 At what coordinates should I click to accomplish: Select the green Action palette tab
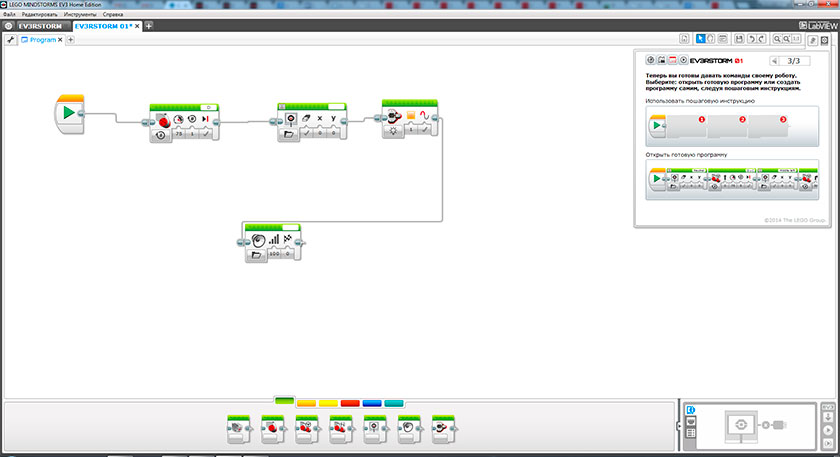[x=284, y=401]
